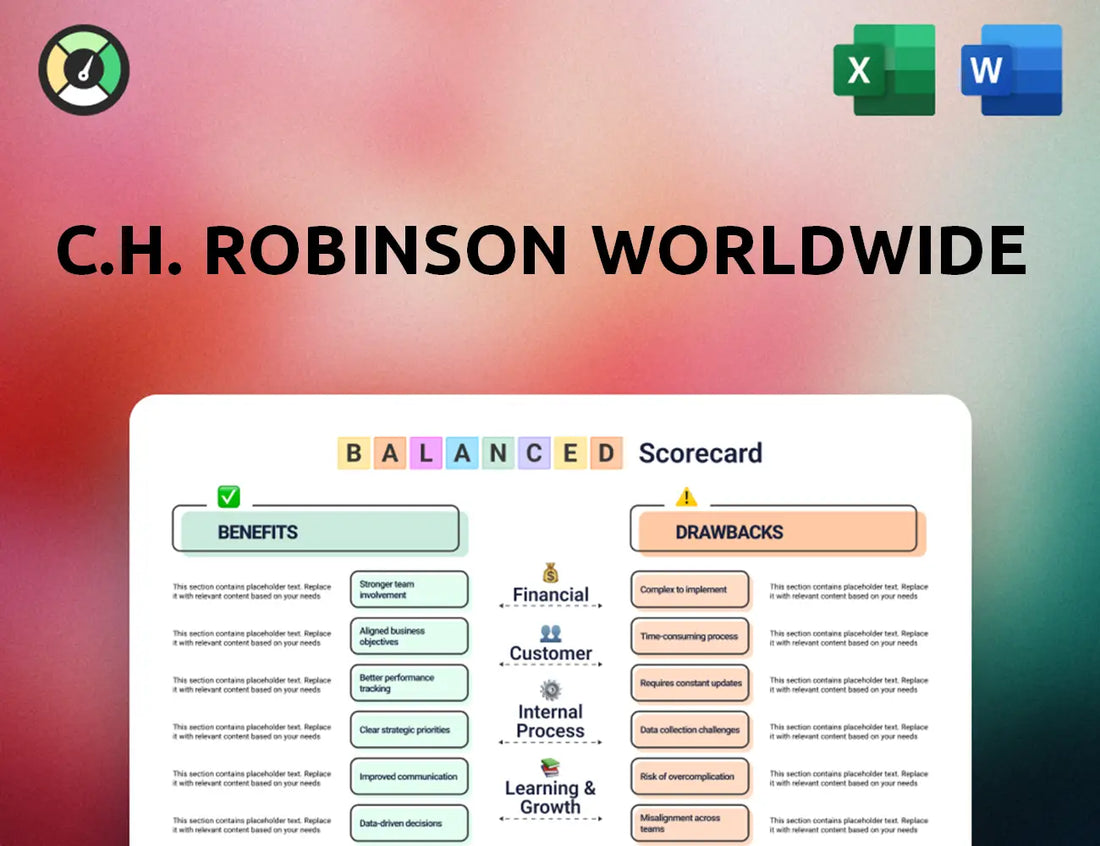Select the DRAWBACKS header box

pos(777,531)
